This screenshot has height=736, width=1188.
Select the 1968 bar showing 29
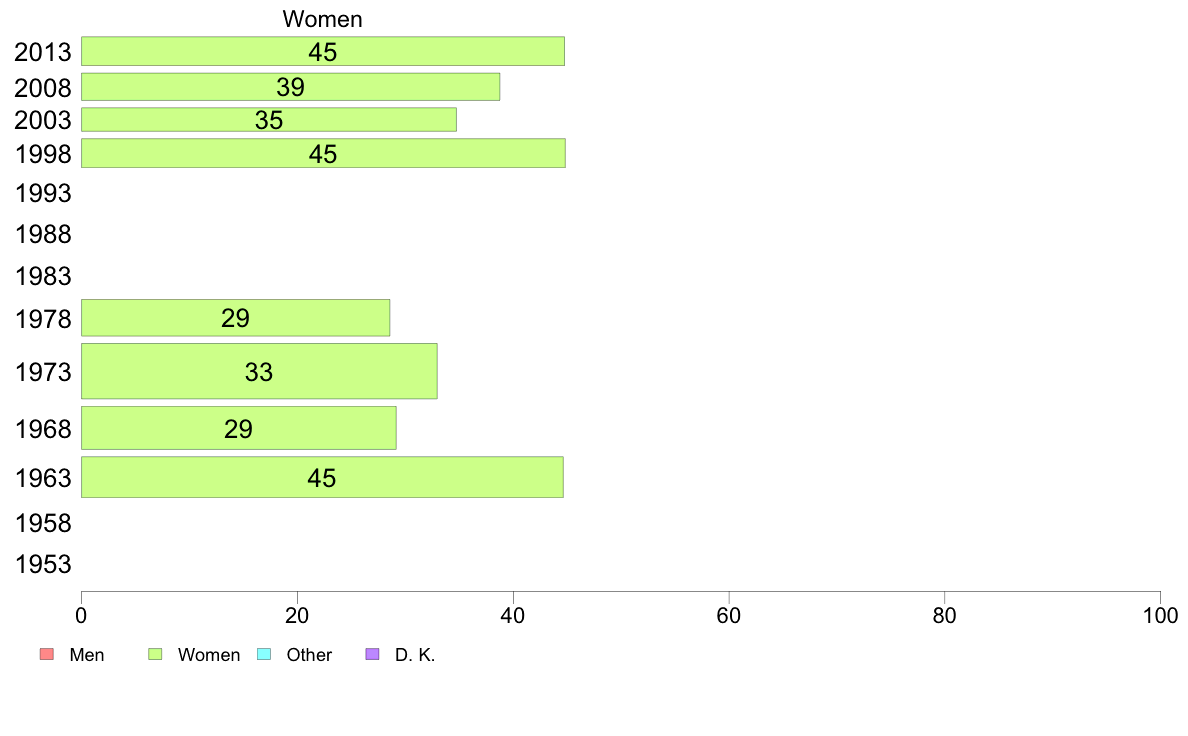click(239, 428)
